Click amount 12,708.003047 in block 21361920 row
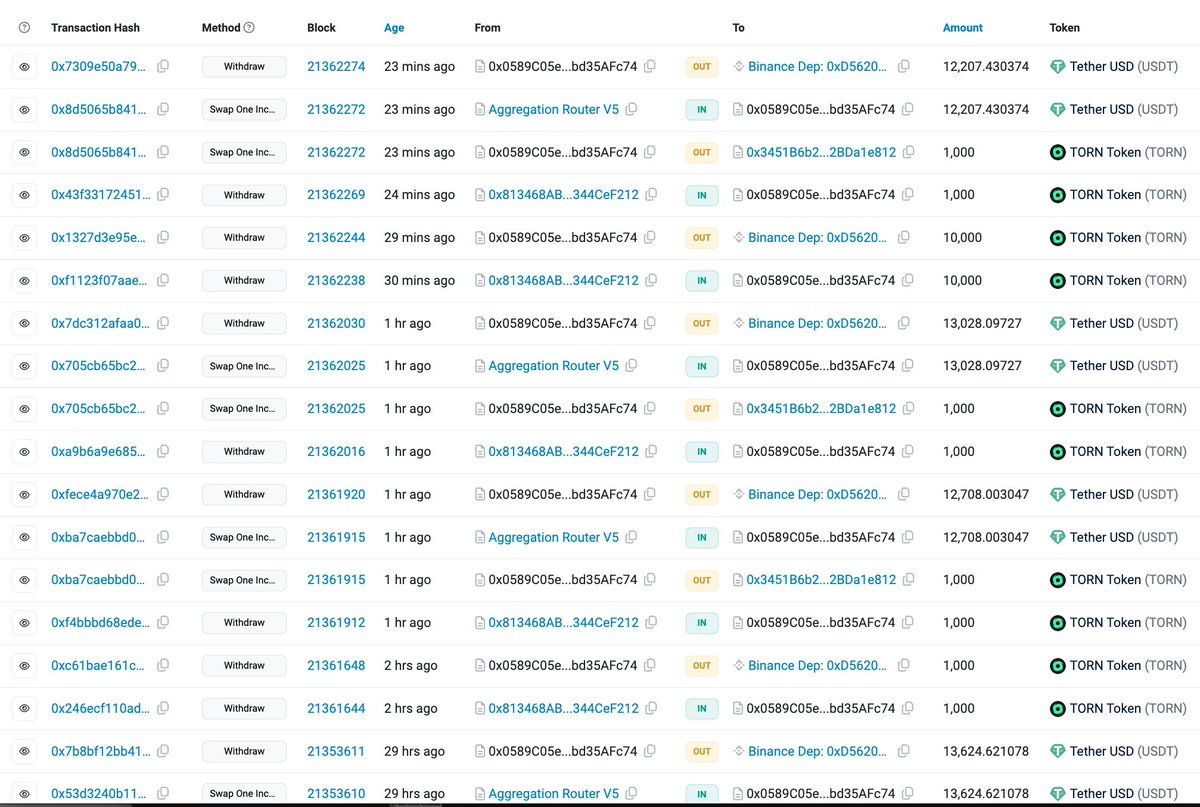Image resolution: width=1200 pixels, height=807 pixels. pyautogui.click(x=986, y=494)
